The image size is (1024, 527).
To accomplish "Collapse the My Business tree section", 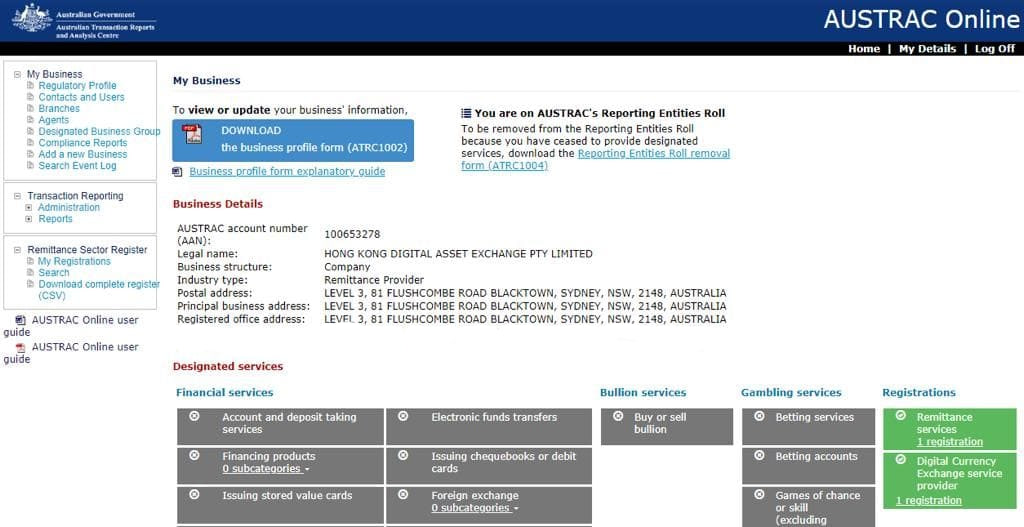I will [x=17, y=74].
